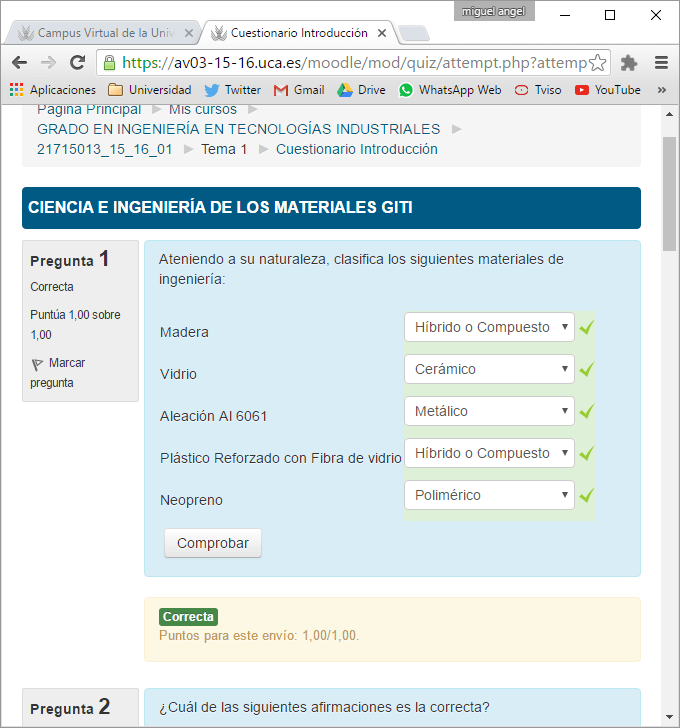Click the Puntúa 1,00 sobre 1,00 text

[x=75, y=325]
